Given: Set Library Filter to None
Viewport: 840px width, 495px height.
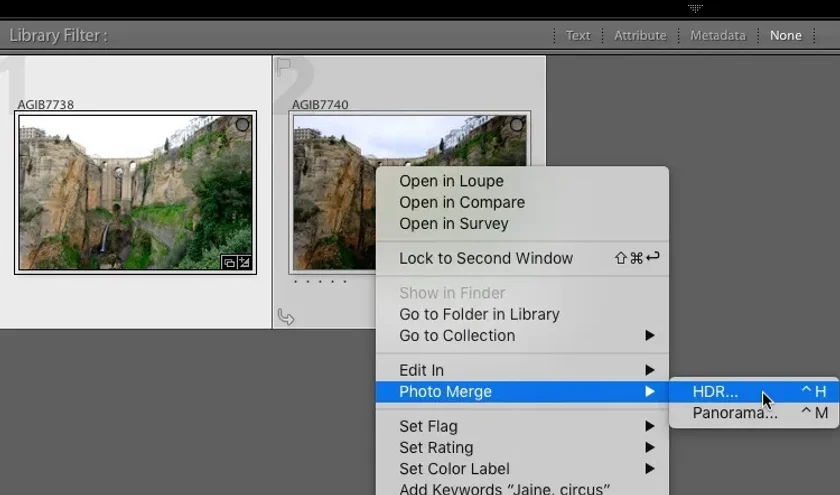Looking at the screenshot, I should (786, 35).
